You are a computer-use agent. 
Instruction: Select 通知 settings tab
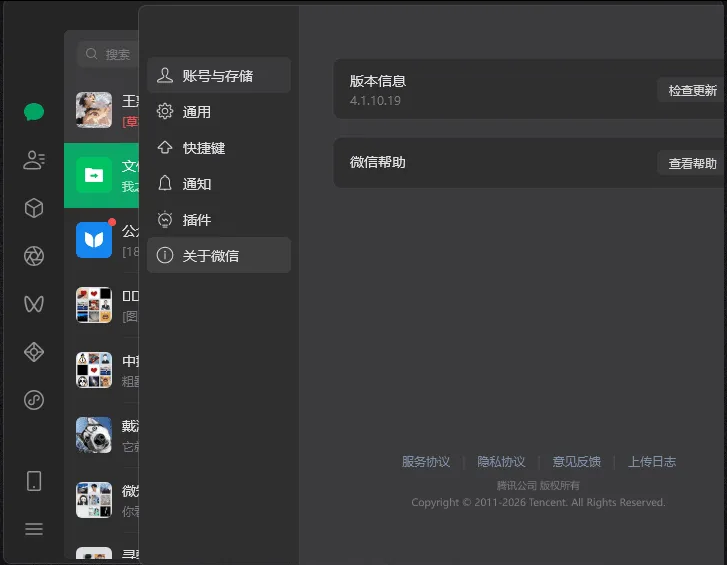(219, 184)
